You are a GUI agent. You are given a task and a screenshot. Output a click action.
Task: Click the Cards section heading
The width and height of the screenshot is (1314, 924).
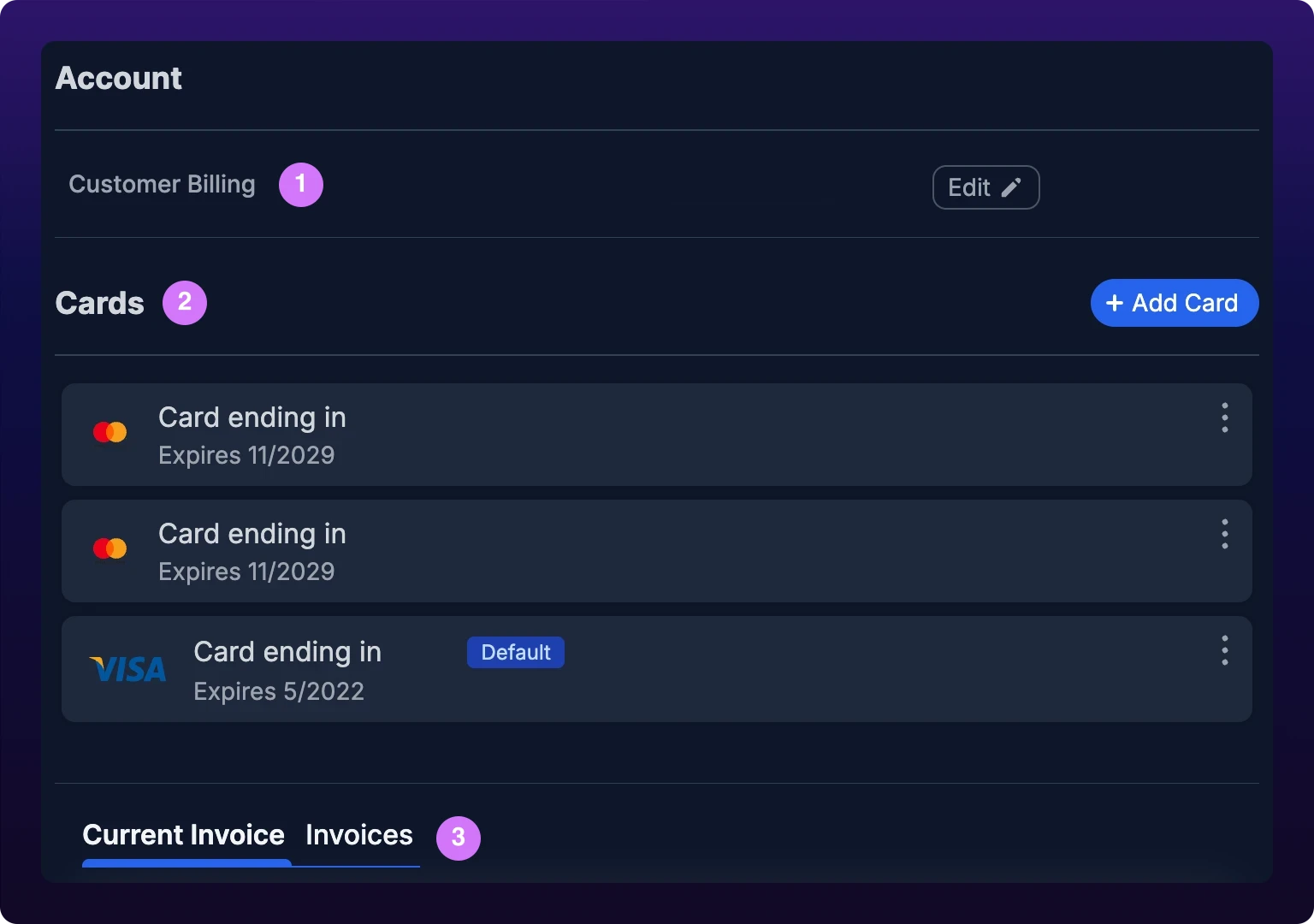tap(100, 304)
